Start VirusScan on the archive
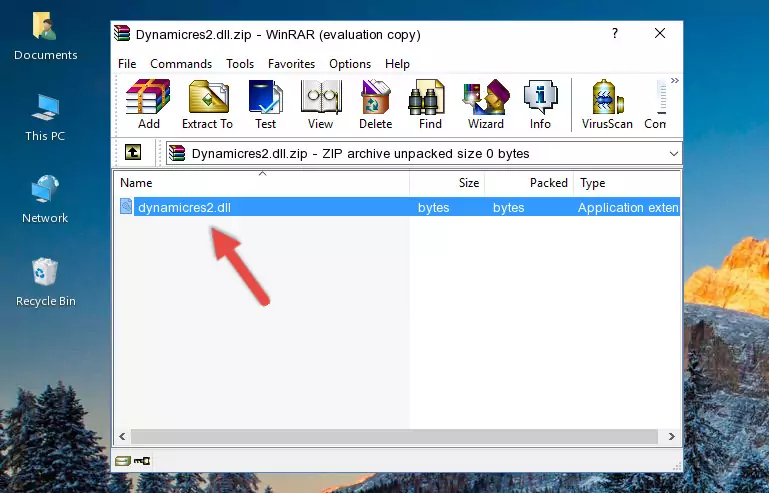769x493 pixels. (x=607, y=104)
